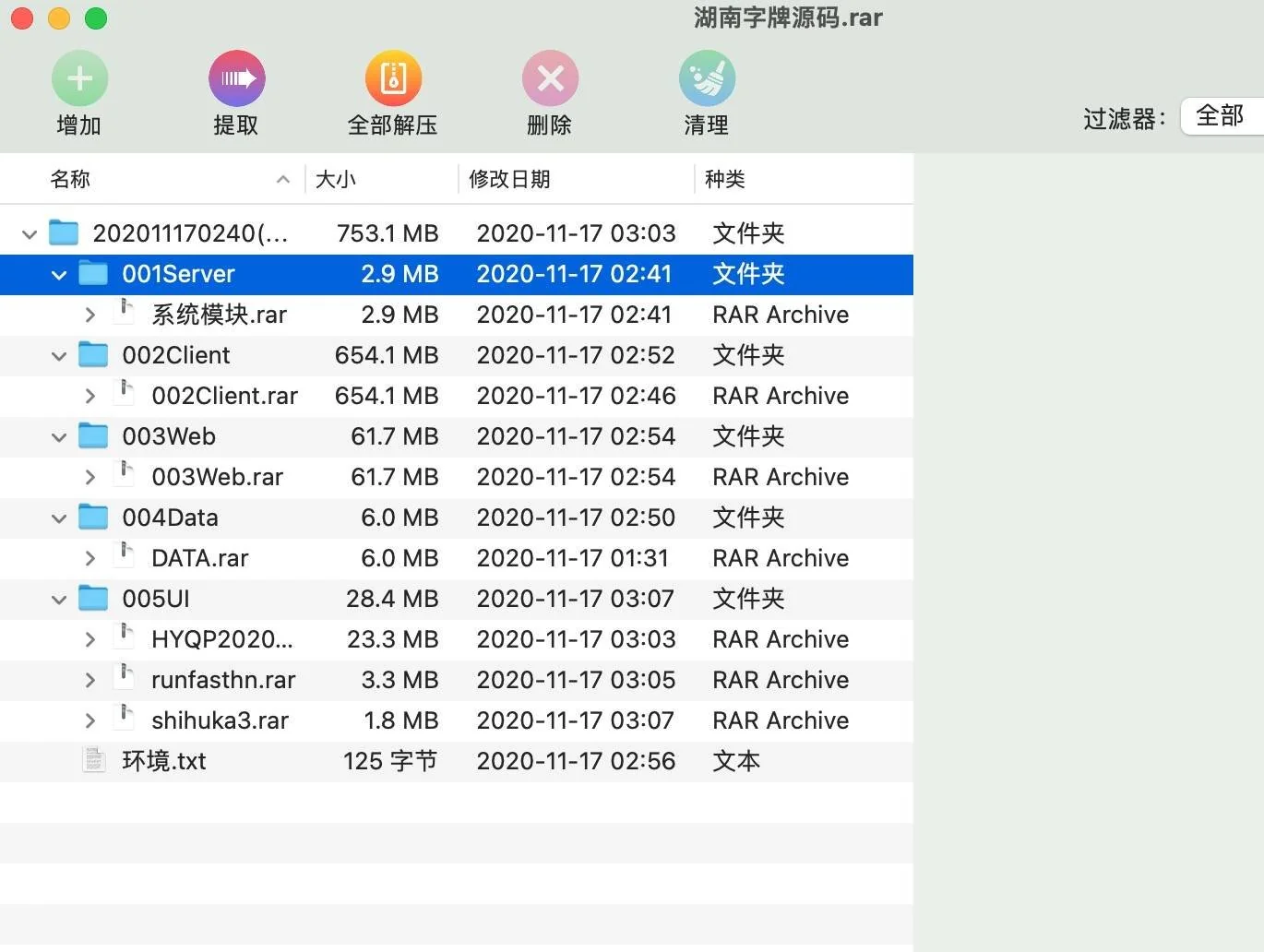Expand the DATA.rar archive entry
The image size is (1264, 952).
click(89, 558)
